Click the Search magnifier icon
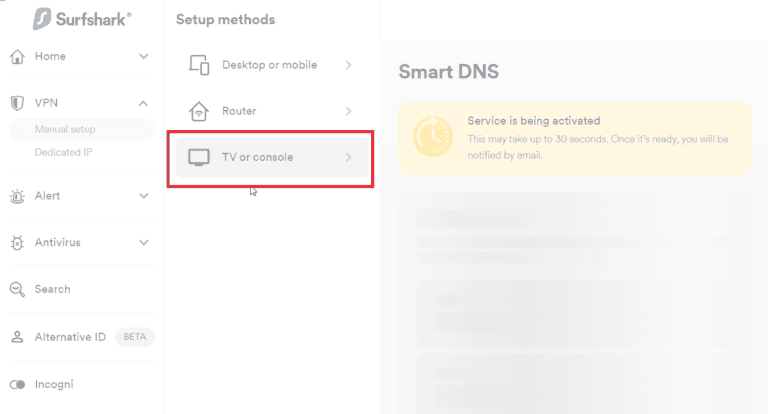 point(16,289)
